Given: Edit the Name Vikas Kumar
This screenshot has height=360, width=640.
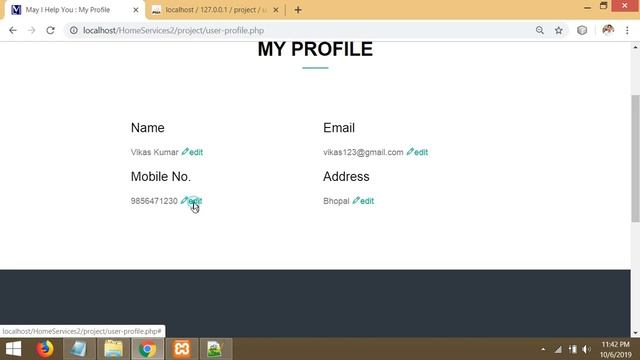Looking at the screenshot, I should tap(192, 152).
